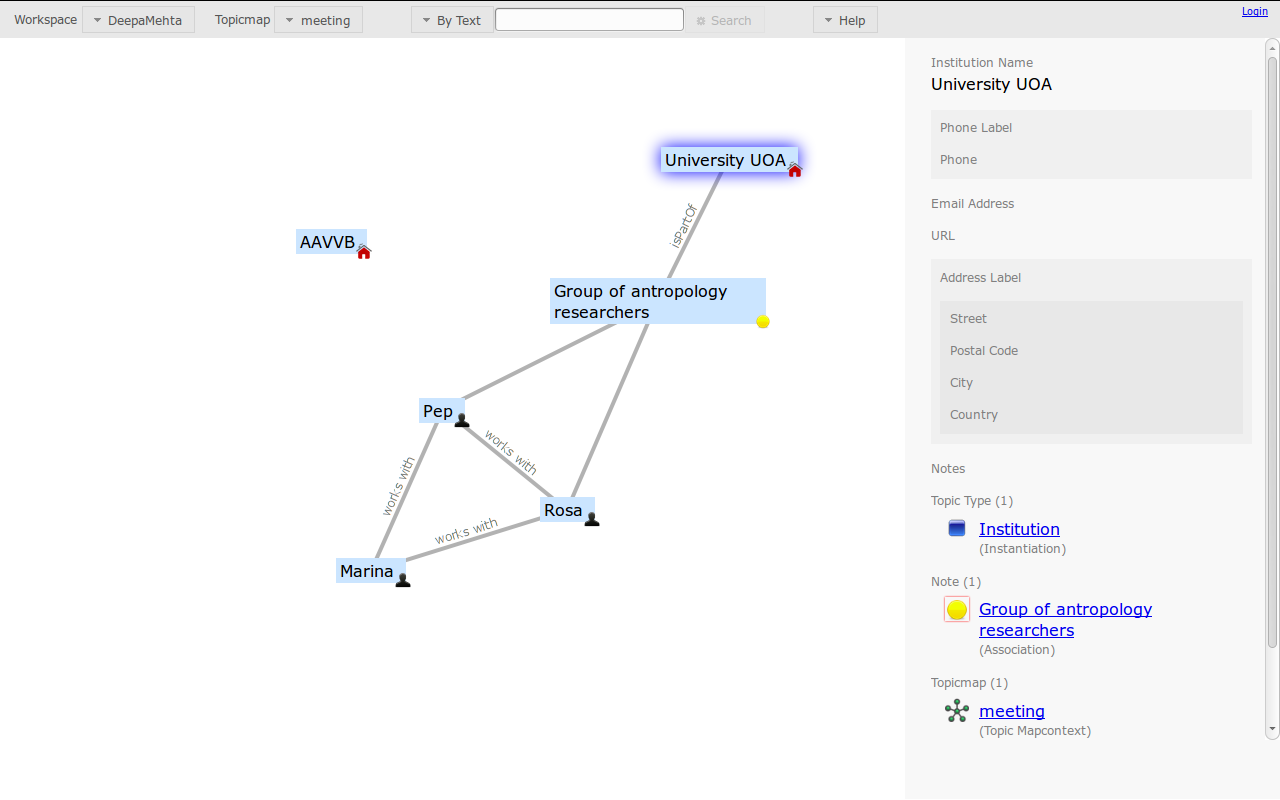Click the green meeting topicmap icon

pyautogui.click(x=957, y=711)
